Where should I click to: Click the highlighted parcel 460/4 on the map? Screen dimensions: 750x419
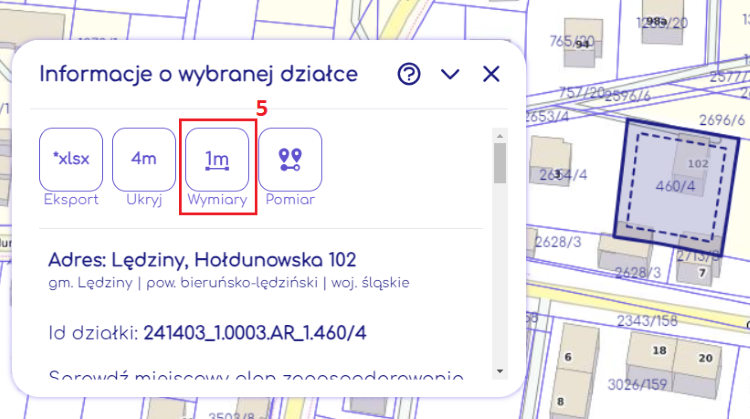675,187
